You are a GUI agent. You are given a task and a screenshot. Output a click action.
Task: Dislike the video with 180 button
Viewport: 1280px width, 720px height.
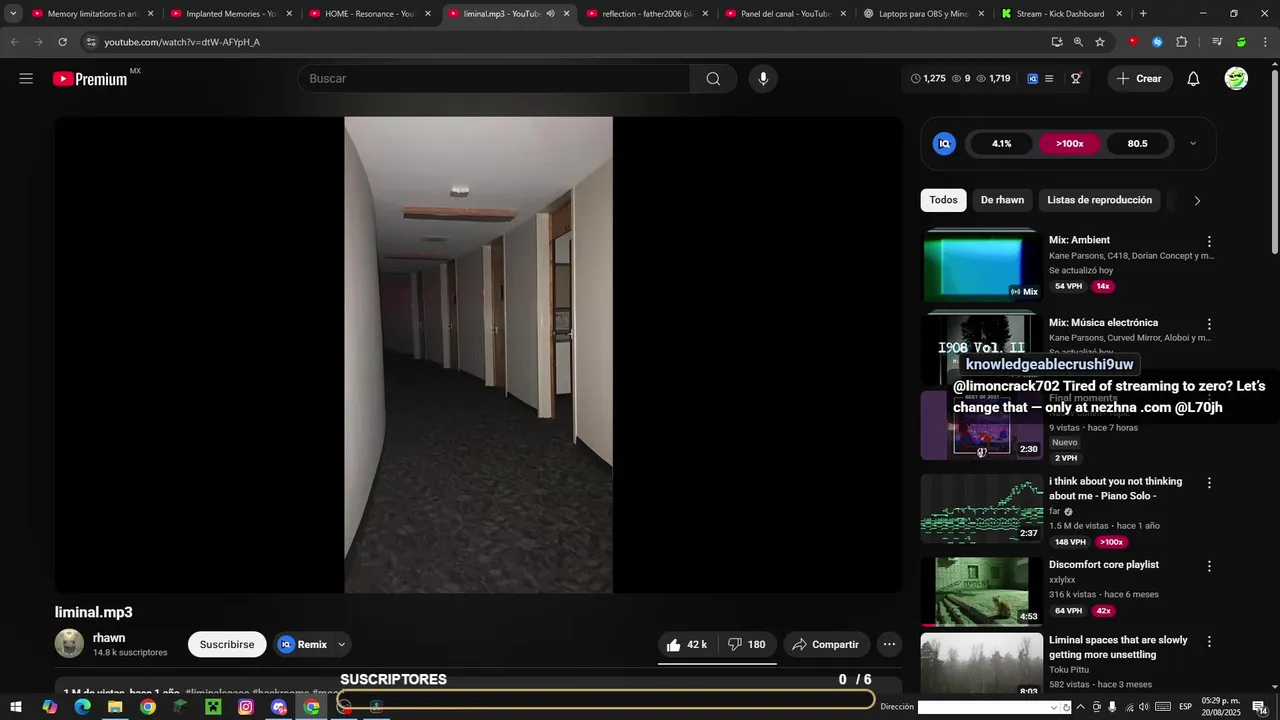(x=746, y=645)
